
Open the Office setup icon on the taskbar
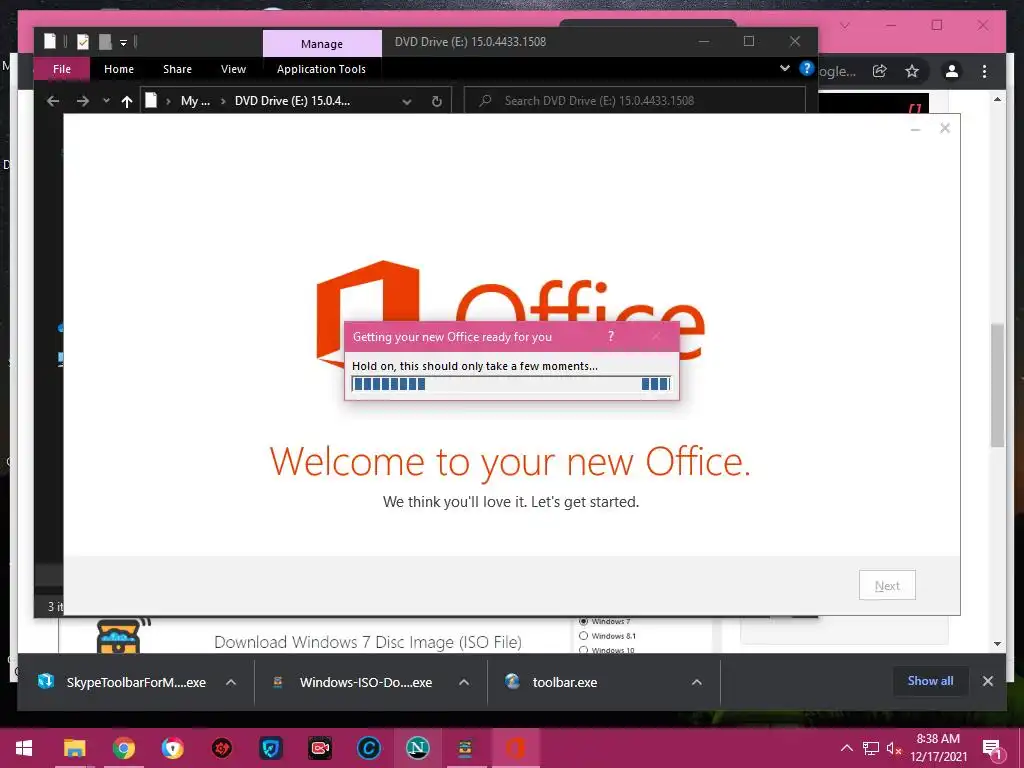515,748
